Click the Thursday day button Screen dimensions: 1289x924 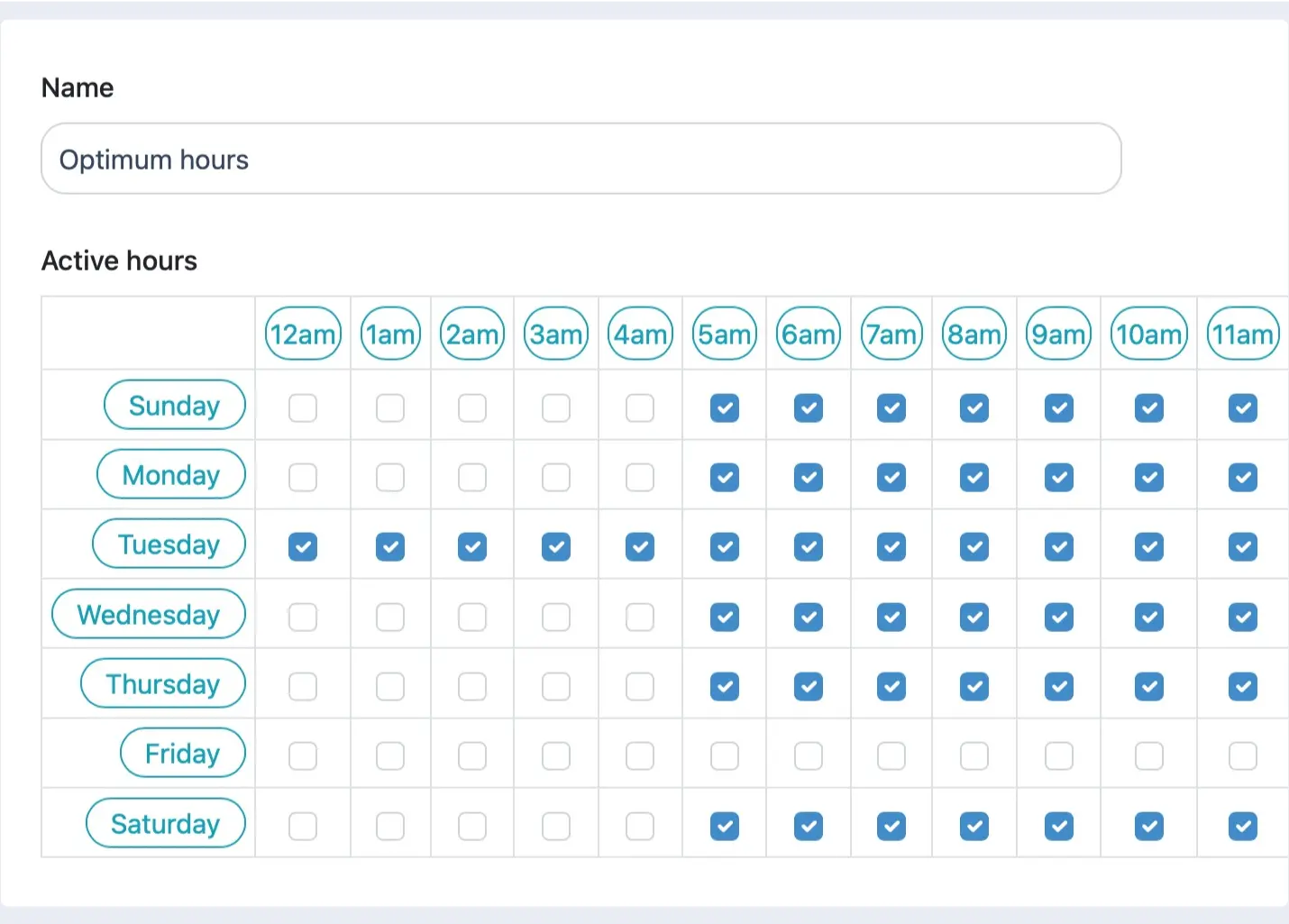coord(163,683)
